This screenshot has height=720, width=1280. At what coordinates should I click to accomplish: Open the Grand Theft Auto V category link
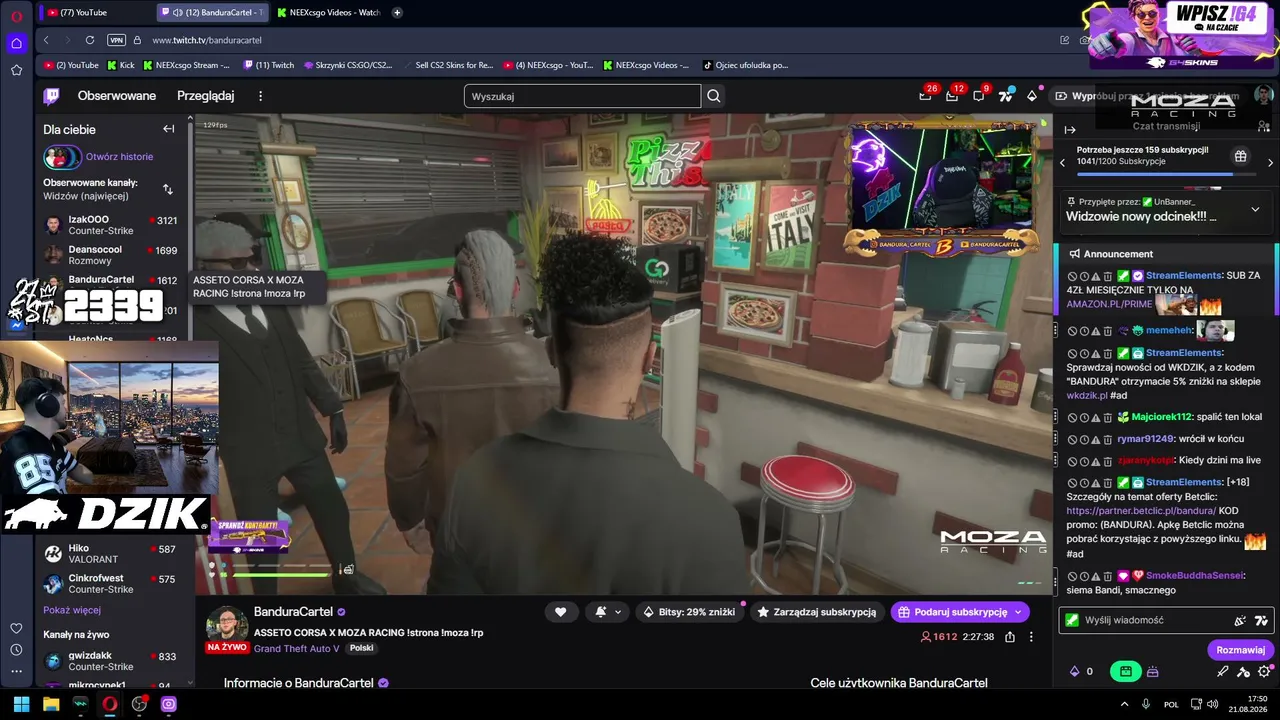[296, 648]
